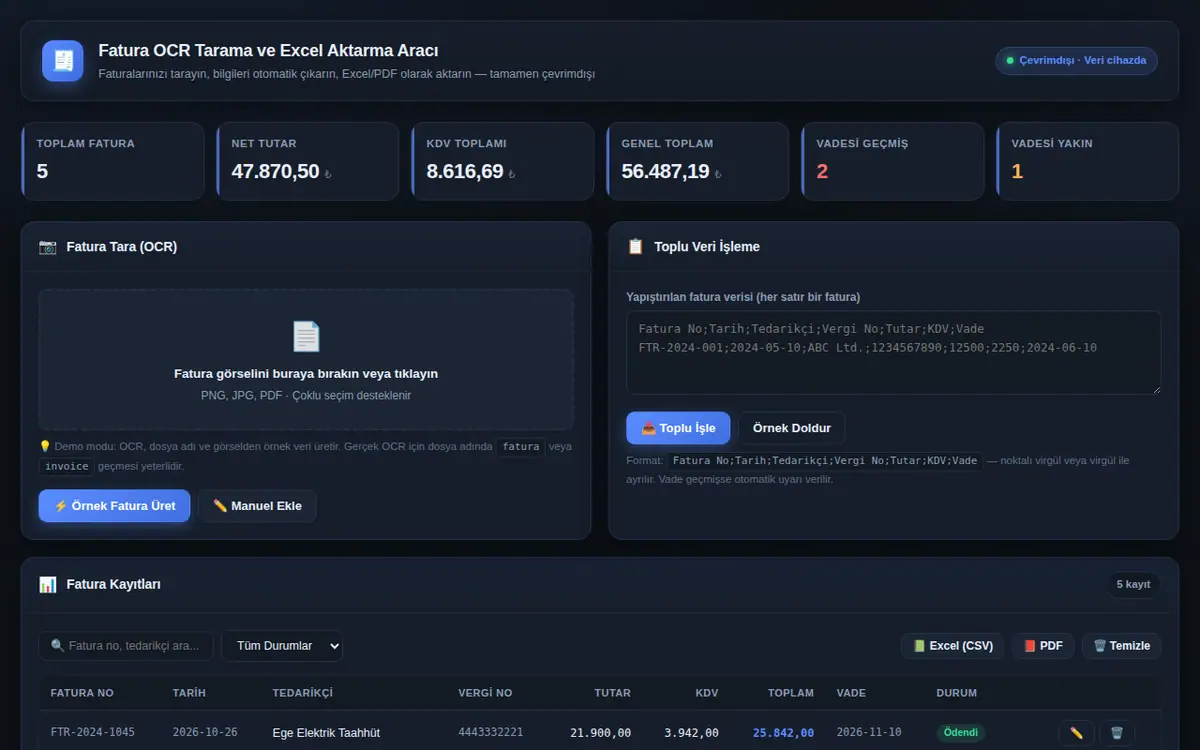Click the TEDARİKÇİ column header
The image size is (1200, 750).
[303, 693]
